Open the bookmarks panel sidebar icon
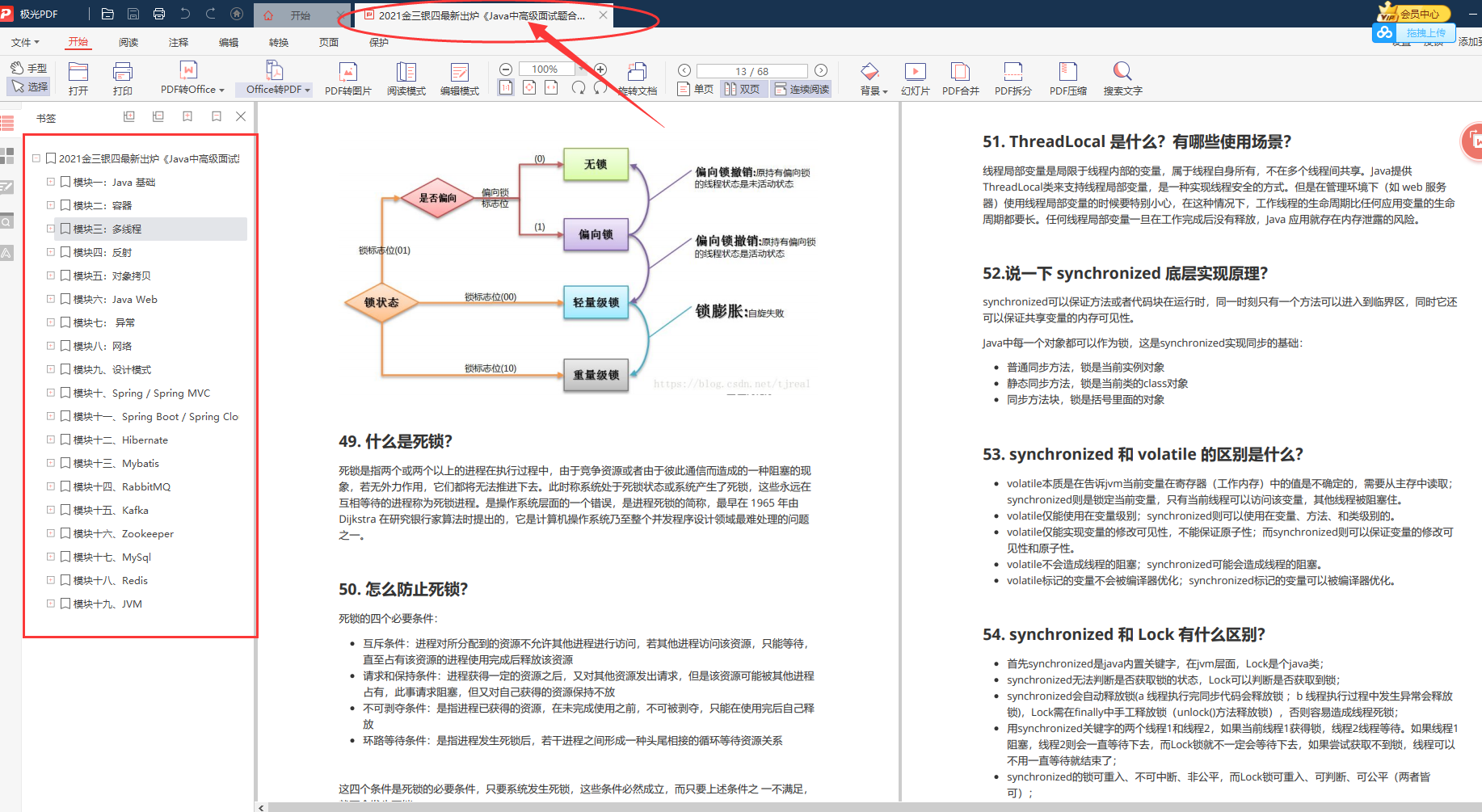 [x=7, y=123]
